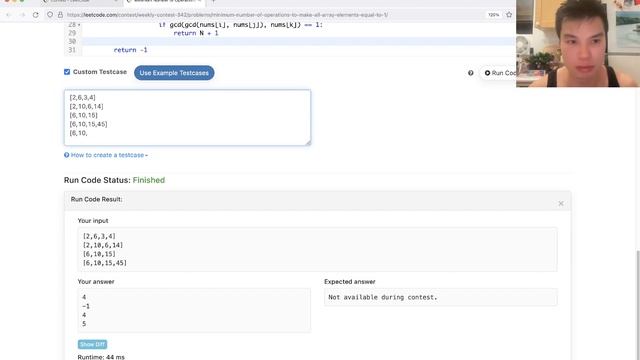Click '-1' in Your answer output
This screenshot has width=640, height=360.
coord(86,306)
